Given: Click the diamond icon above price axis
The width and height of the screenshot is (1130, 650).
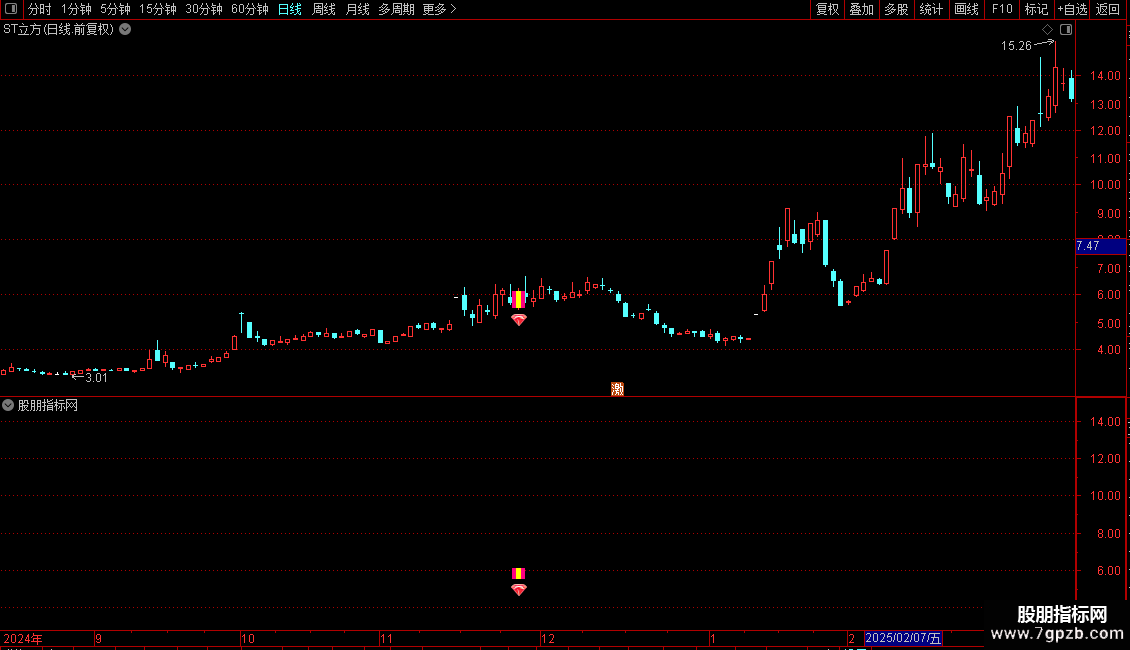Looking at the screenshot, I should point(1048,30).
